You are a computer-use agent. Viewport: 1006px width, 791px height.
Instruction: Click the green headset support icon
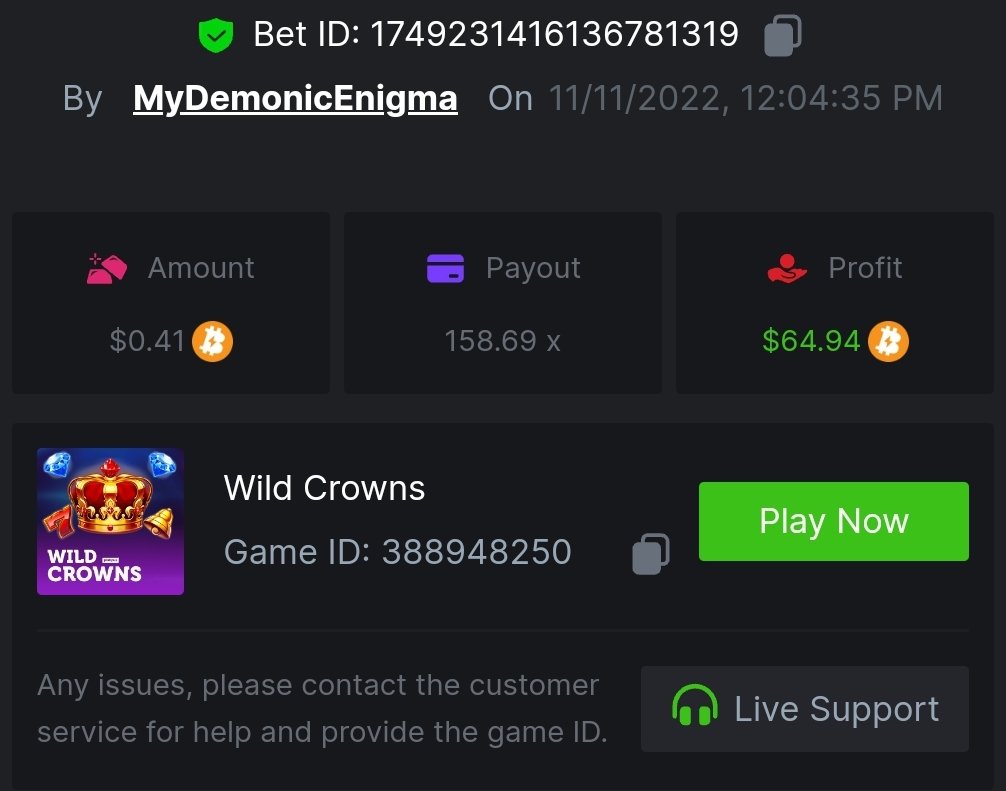click(695, 709)
